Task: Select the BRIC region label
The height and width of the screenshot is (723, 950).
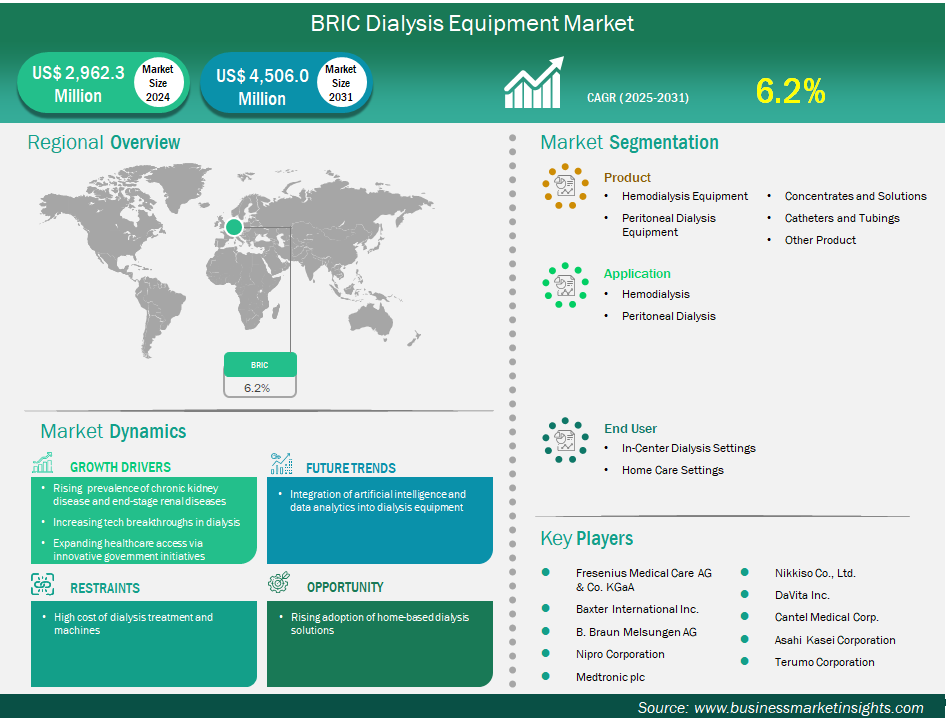Action: [x=260, y=365]
